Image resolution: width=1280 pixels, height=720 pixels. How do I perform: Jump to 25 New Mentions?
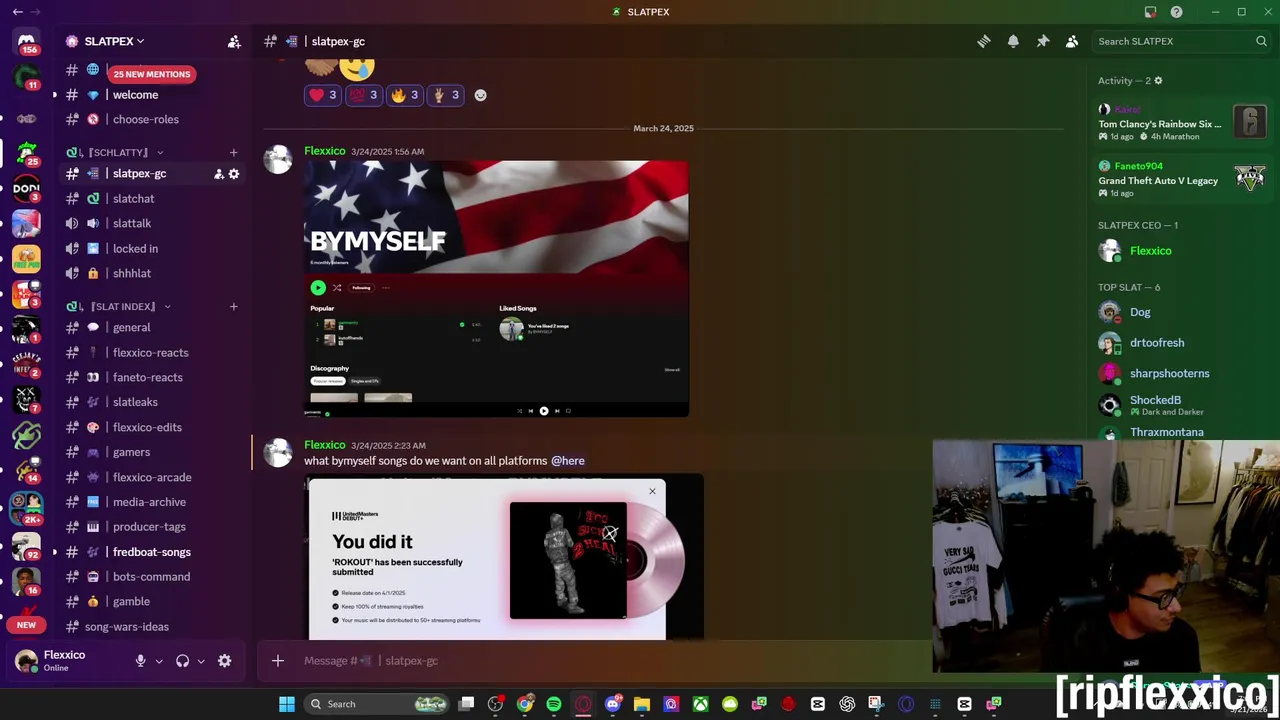click(151, 74)
